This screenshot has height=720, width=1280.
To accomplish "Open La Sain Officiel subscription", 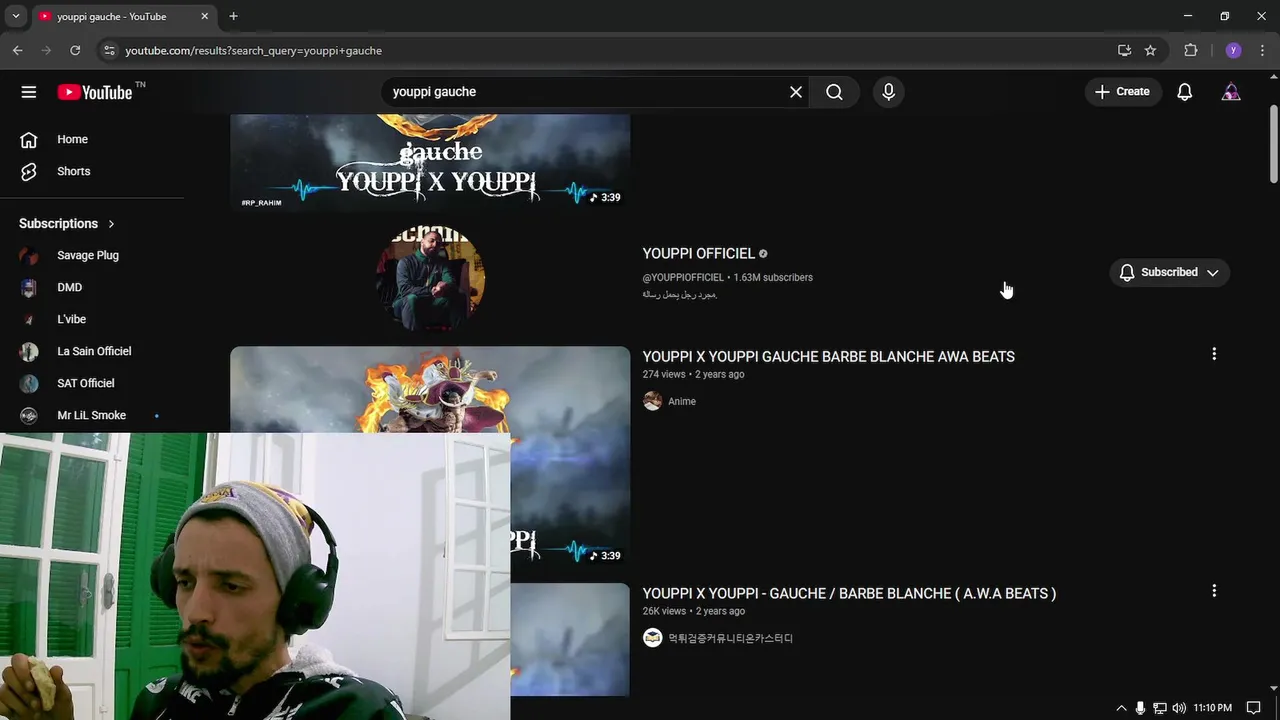I will 94,351.
